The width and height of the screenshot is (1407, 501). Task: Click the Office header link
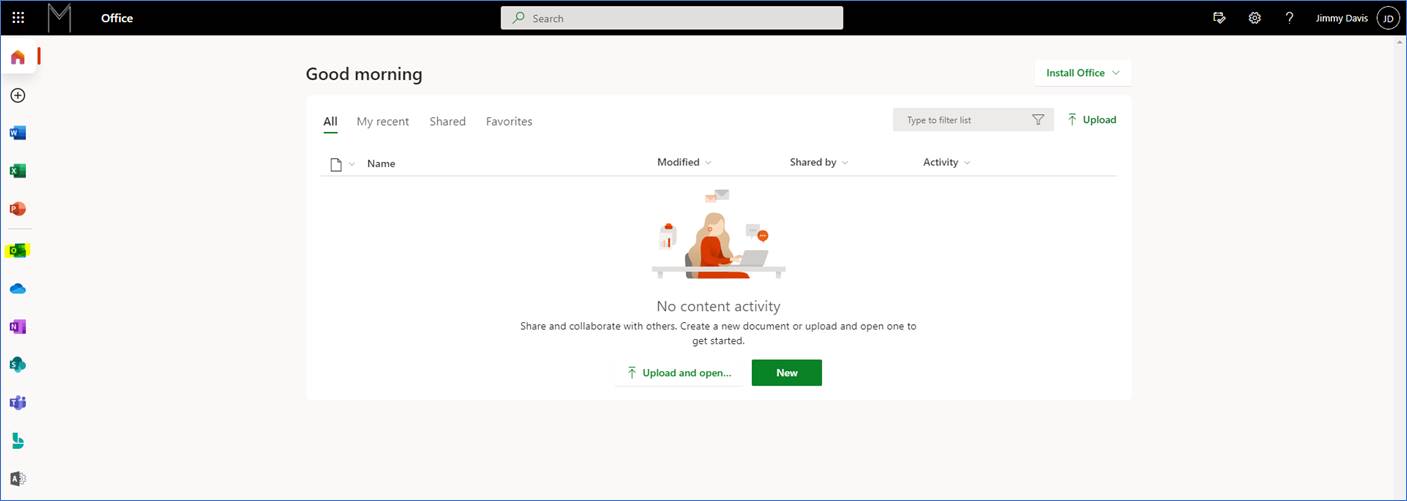117,18
